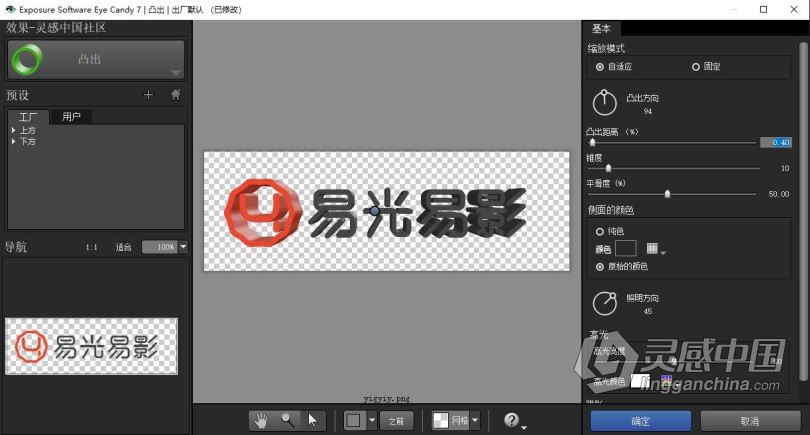Click the 照明方向 lighting dial
This screenshot has width=810, height=435.
604,303
